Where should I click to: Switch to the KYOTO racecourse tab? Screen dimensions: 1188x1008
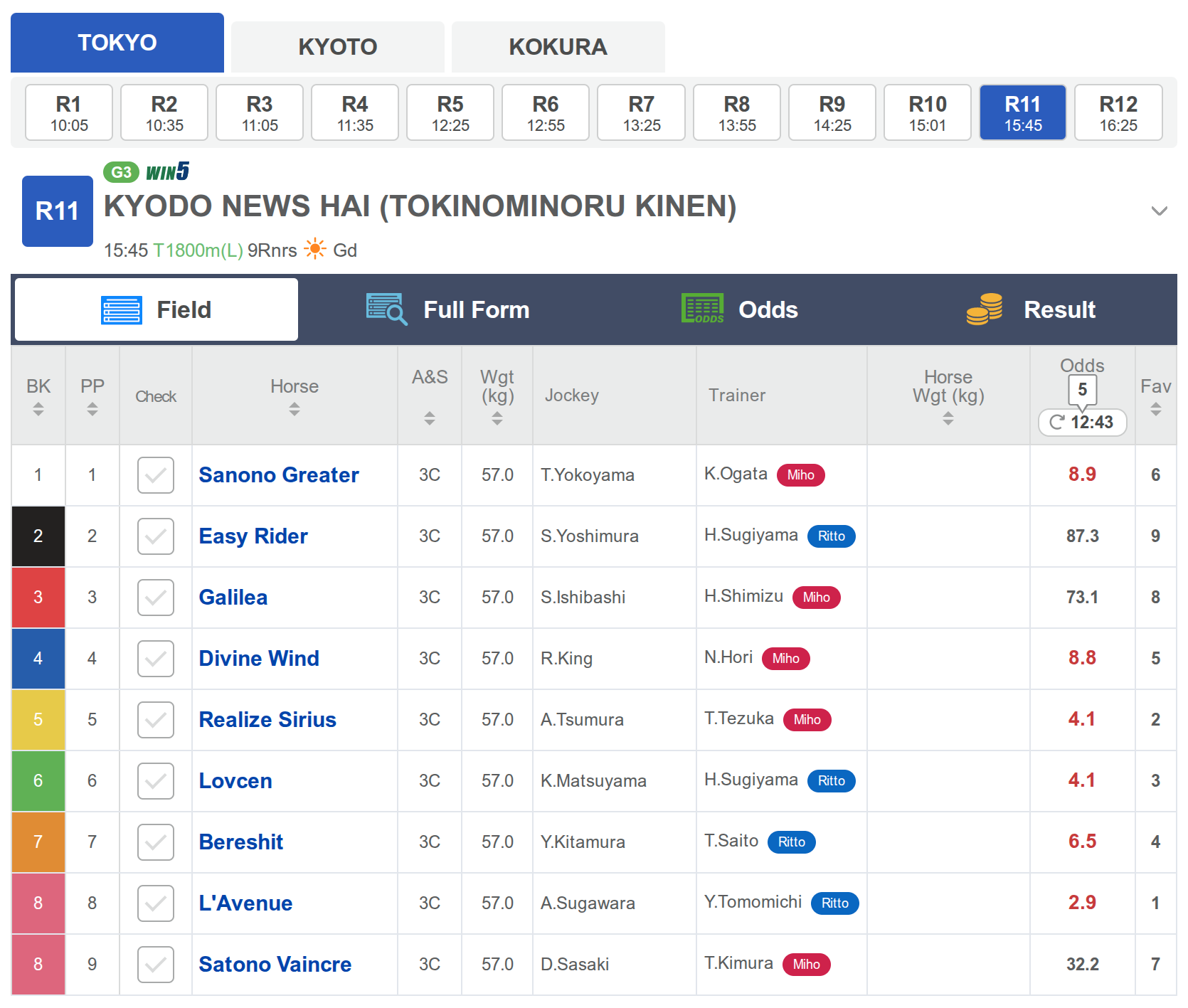(x=338, y=47)
